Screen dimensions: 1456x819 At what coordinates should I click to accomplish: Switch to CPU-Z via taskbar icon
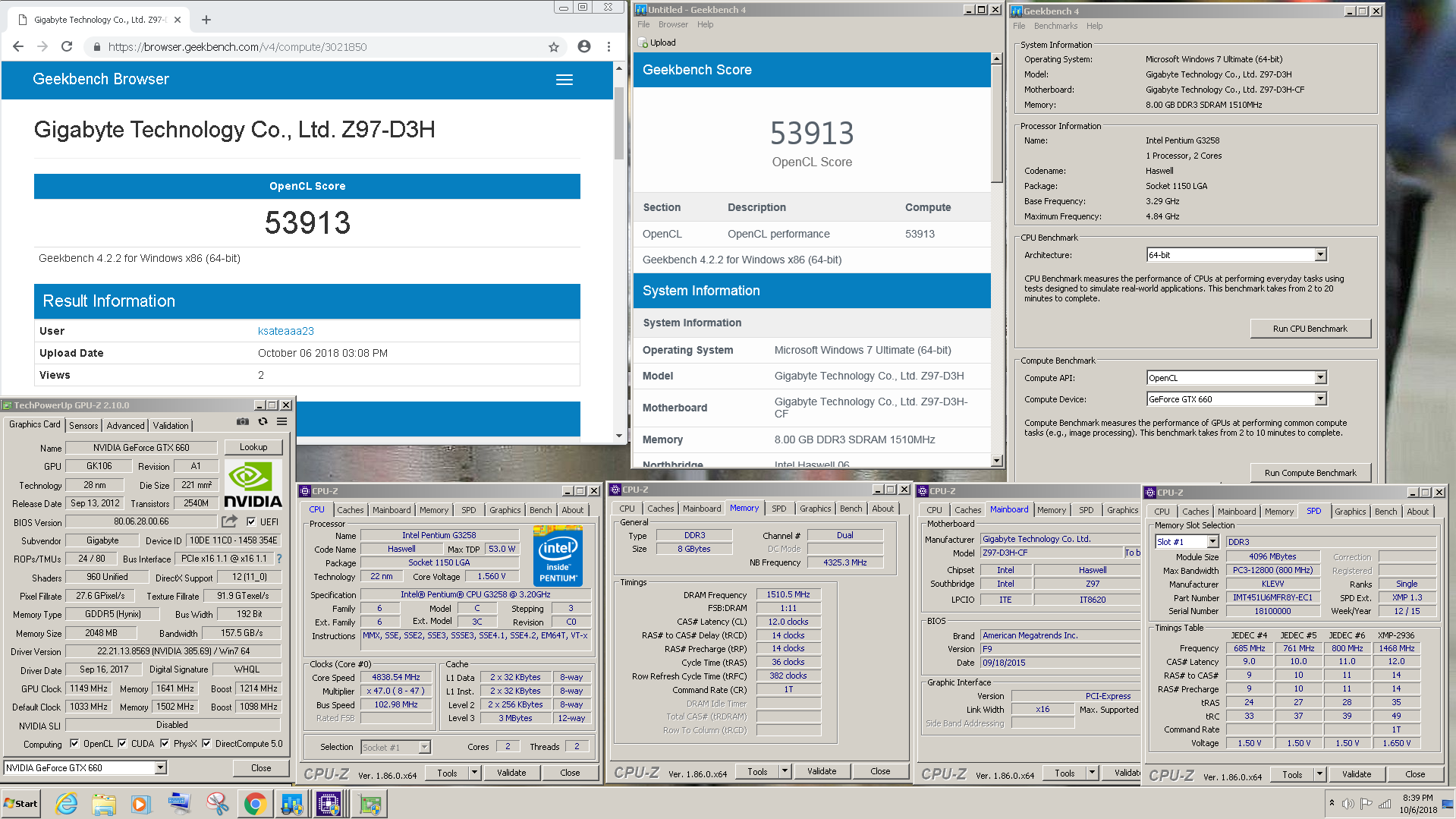point(329,804)
